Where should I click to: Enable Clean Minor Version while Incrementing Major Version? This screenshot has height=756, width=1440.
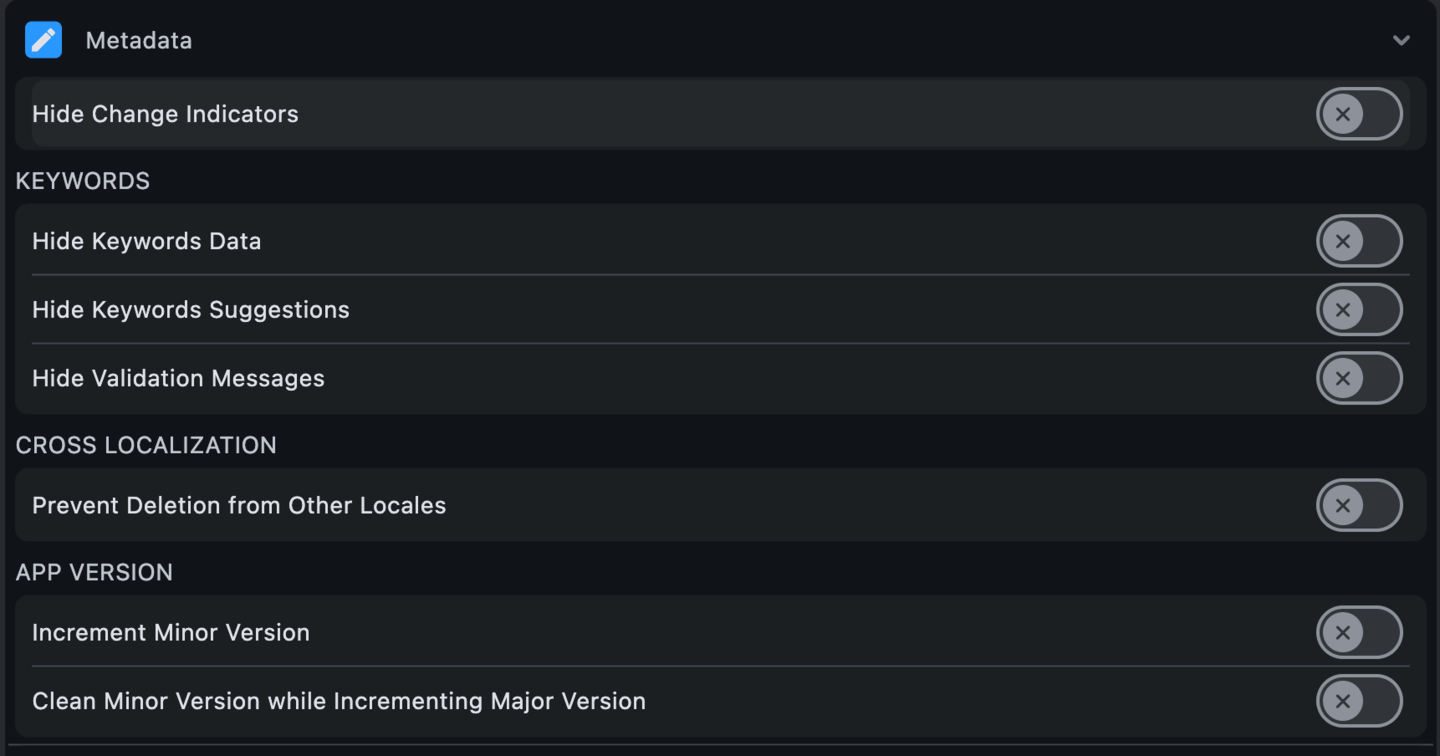pyautogui.click(x=1360, y=701)
